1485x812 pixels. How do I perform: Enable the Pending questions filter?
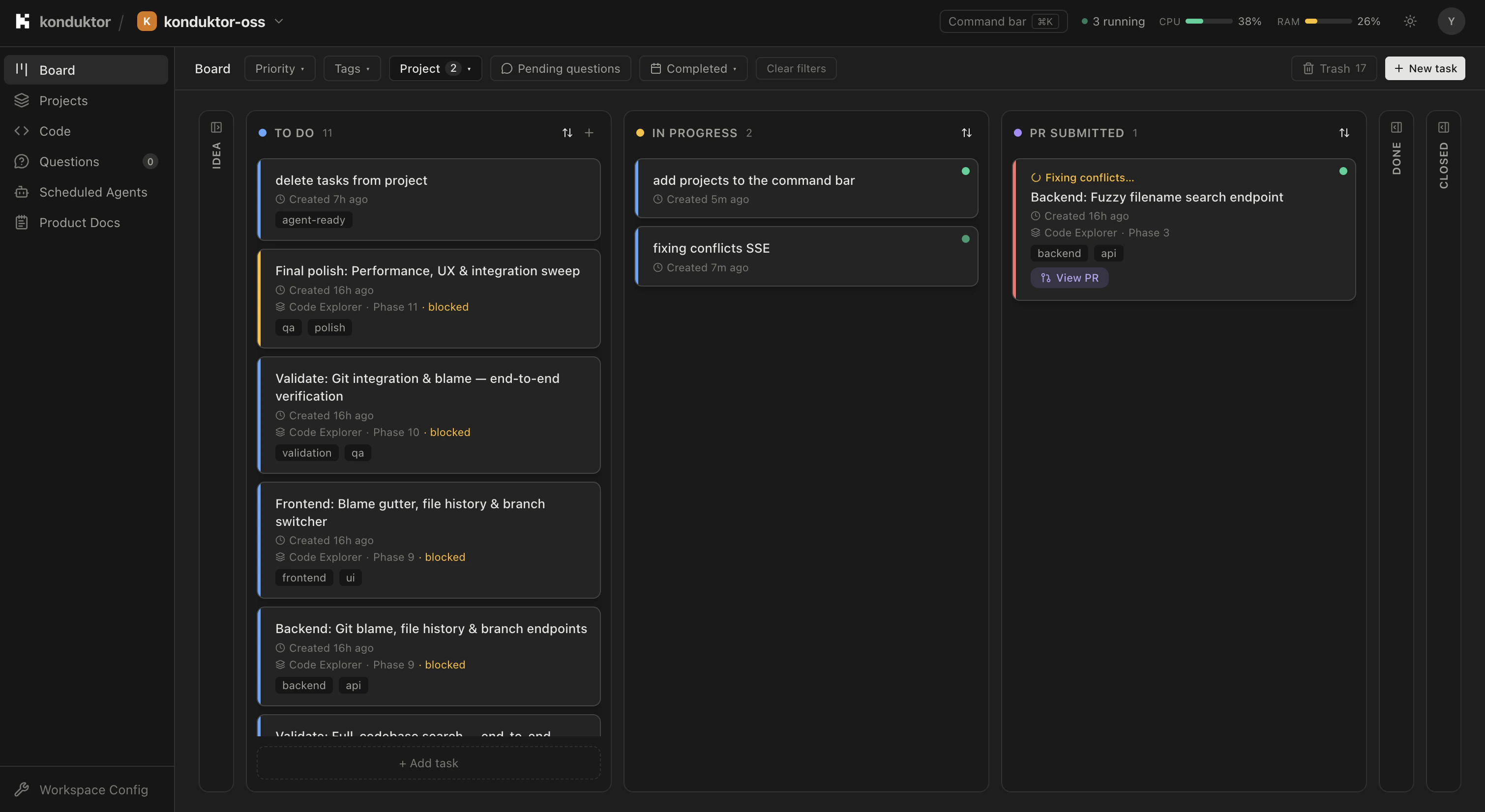click(x=560, y=68)
